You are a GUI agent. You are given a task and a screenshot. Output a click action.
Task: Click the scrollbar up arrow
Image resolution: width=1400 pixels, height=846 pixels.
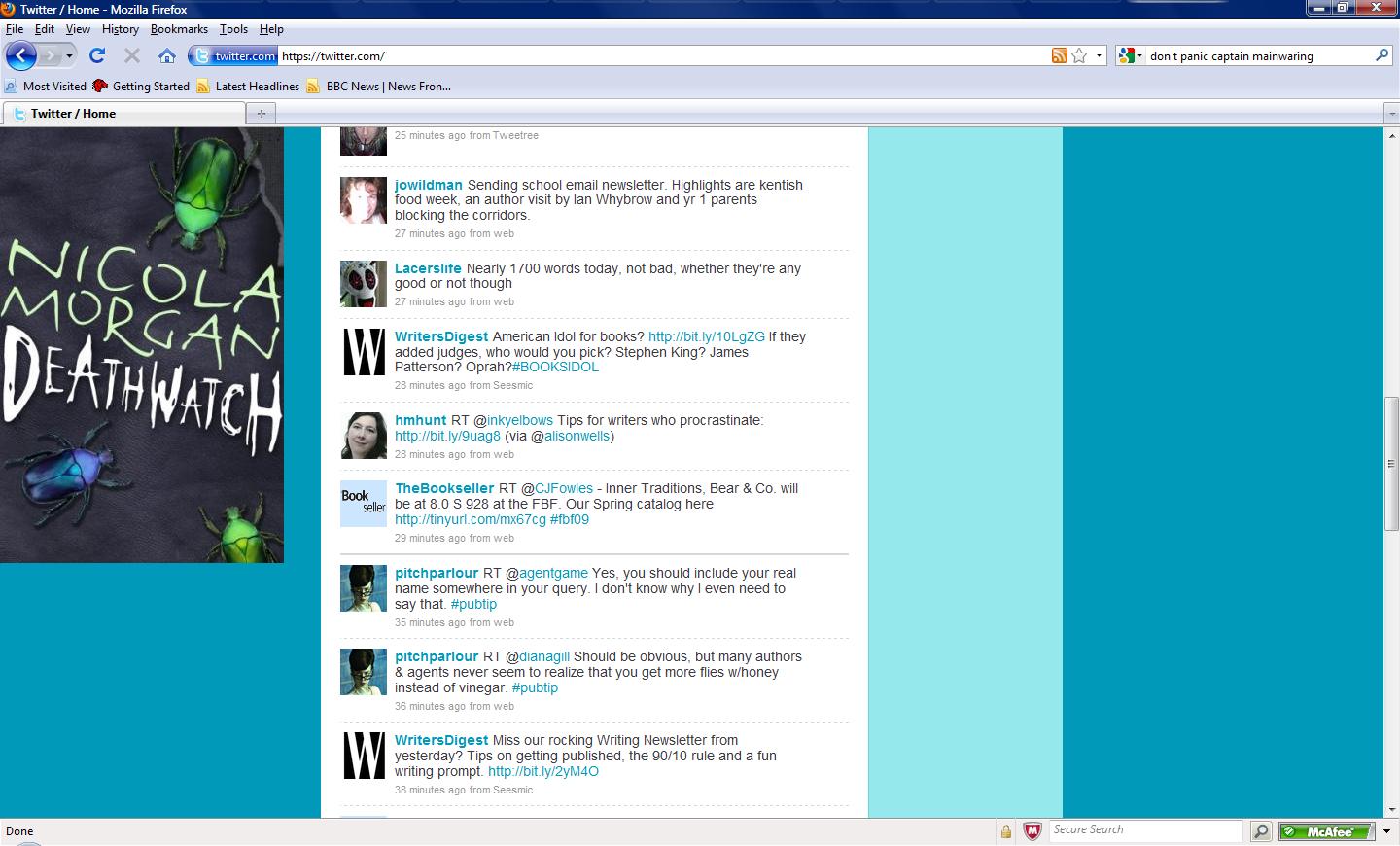tap(1391, 134)
